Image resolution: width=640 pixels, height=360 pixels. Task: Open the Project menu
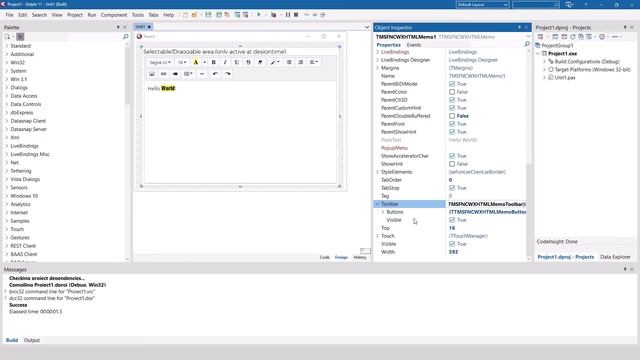pos(75,15)
